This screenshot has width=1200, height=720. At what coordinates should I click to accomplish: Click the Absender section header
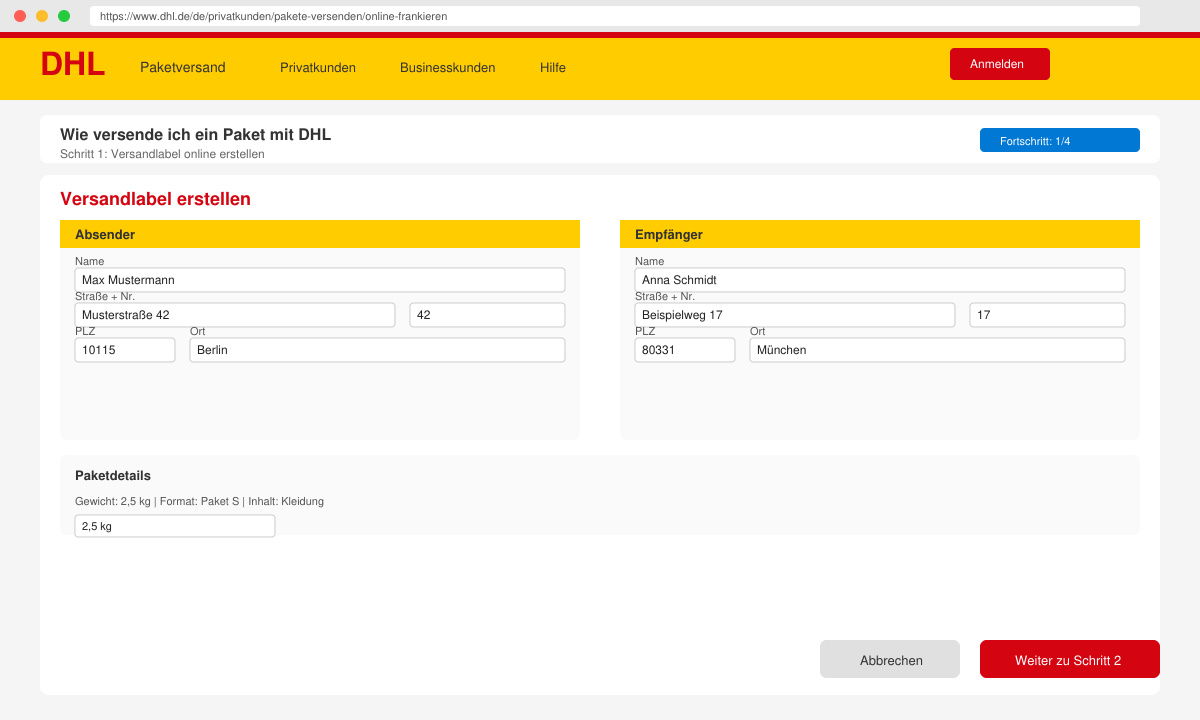[320, 234]
